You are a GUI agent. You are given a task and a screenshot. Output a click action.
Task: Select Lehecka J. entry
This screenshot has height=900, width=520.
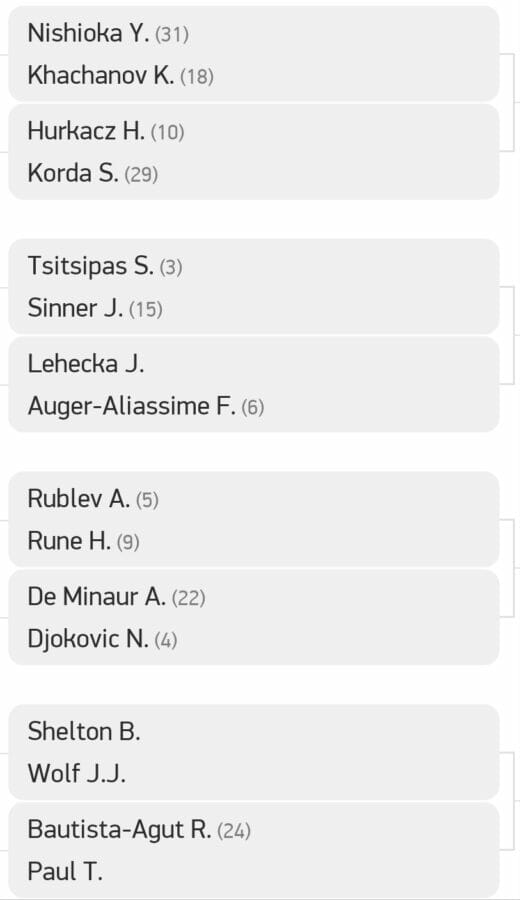click(x=86, y=364)
